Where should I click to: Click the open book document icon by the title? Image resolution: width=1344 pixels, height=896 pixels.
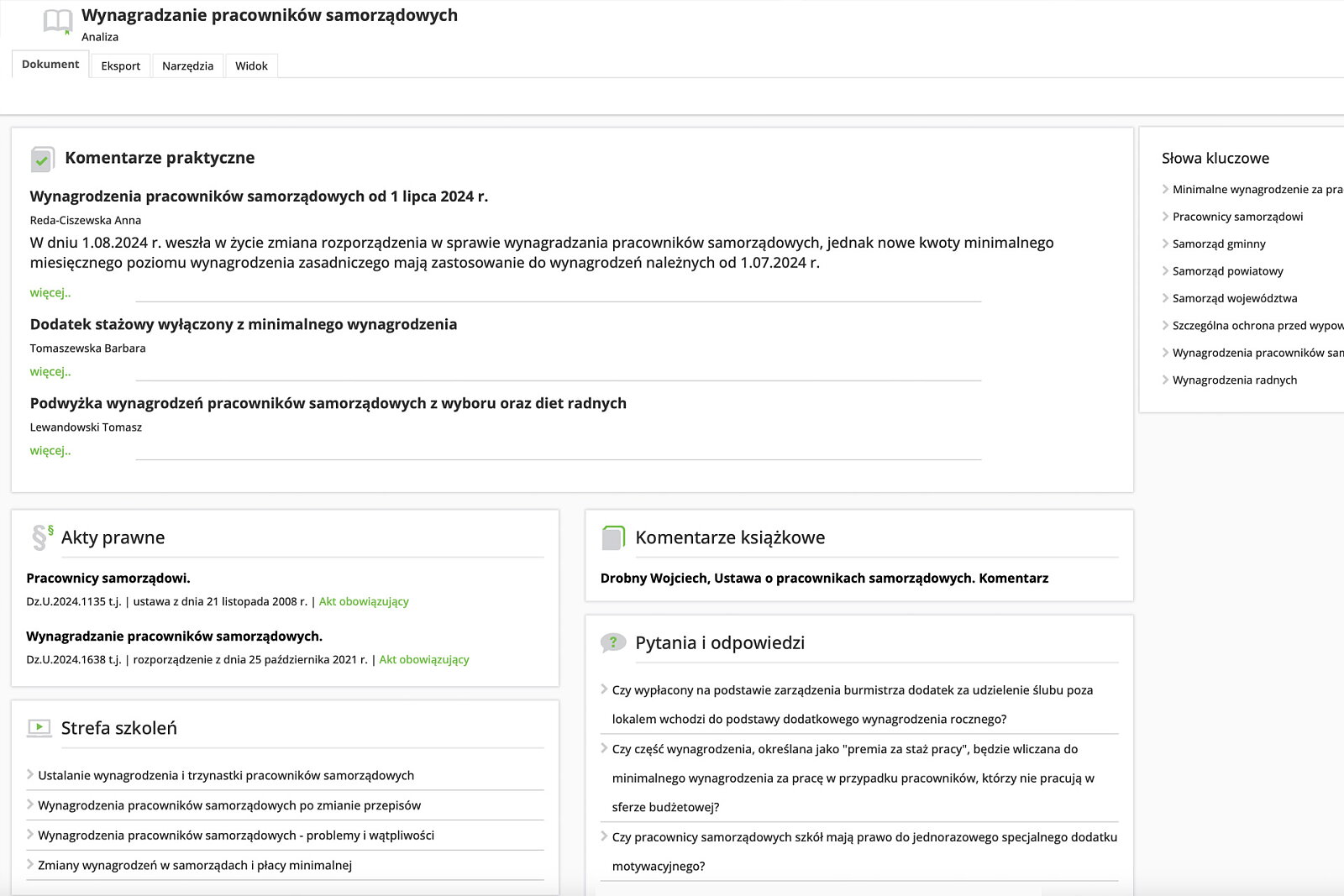point(58,22)
